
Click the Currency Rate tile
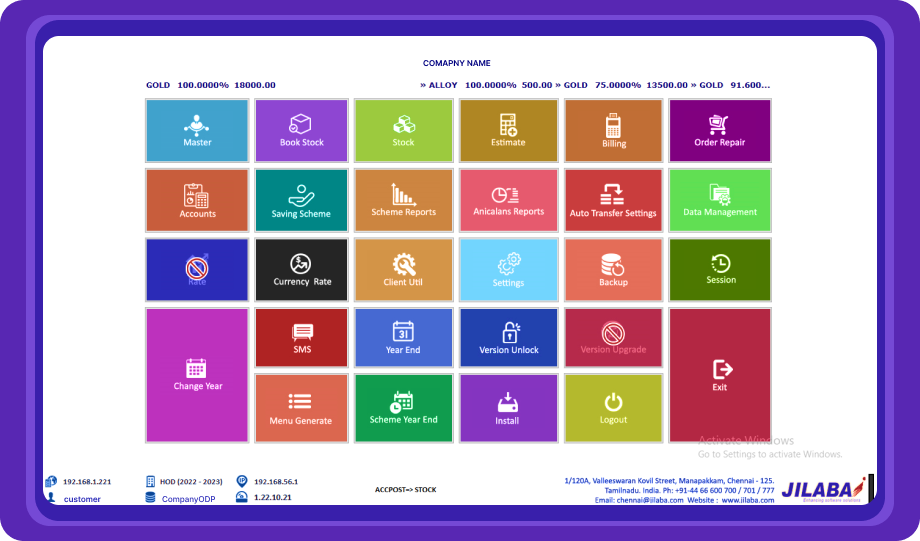[301, 270]
